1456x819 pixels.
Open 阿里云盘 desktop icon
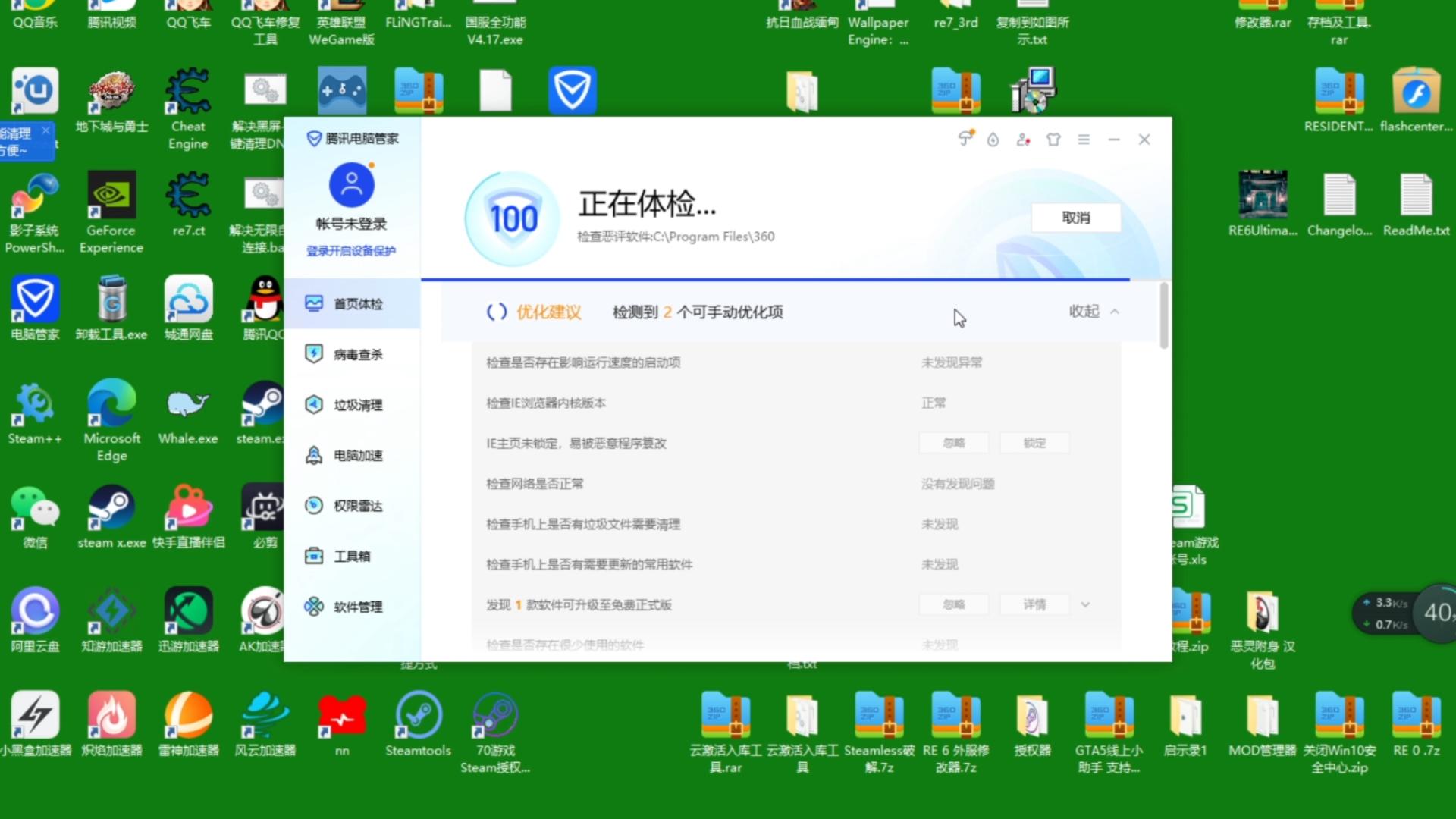[x=35, y=620]
